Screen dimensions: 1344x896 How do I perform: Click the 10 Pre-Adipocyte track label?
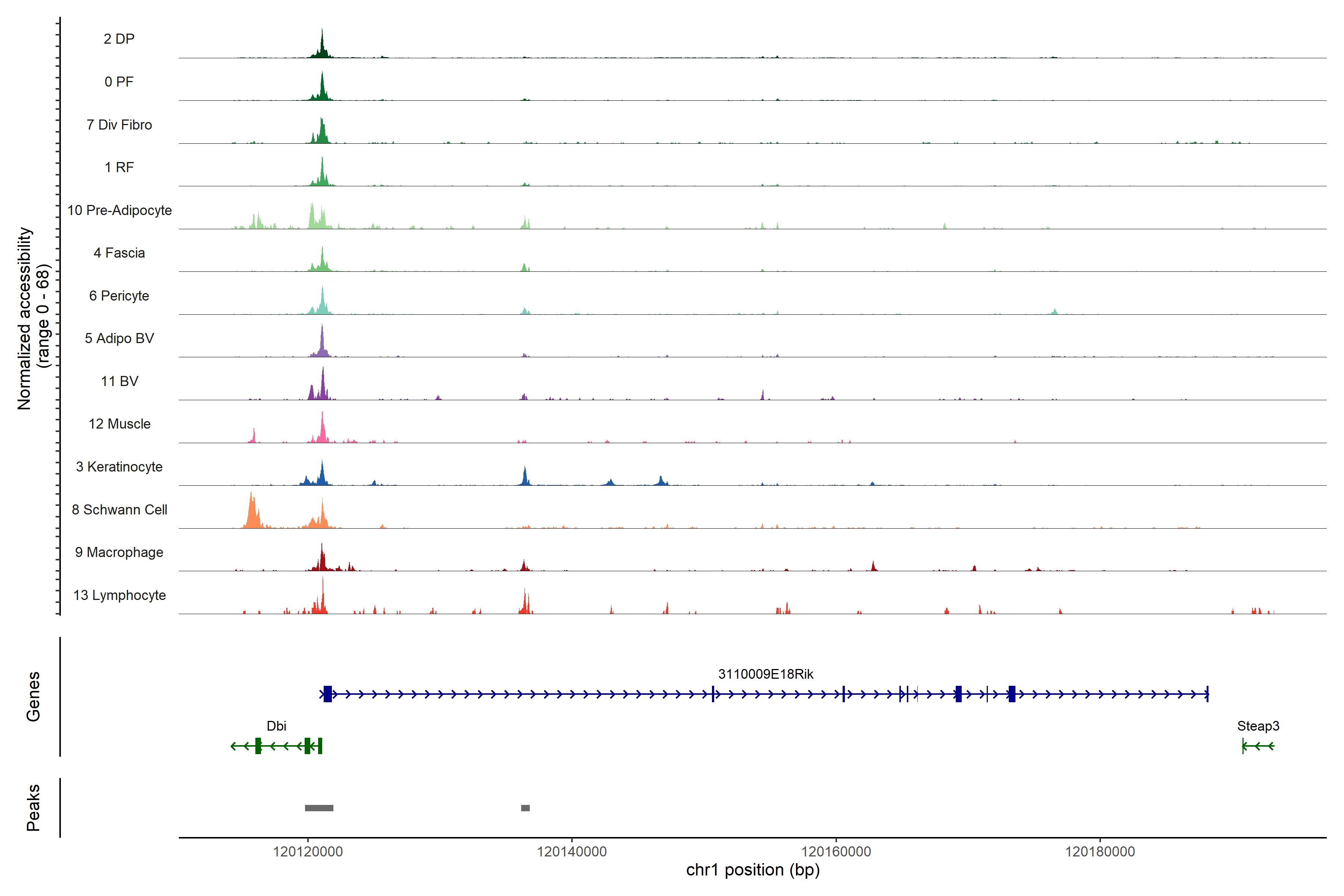119,210
